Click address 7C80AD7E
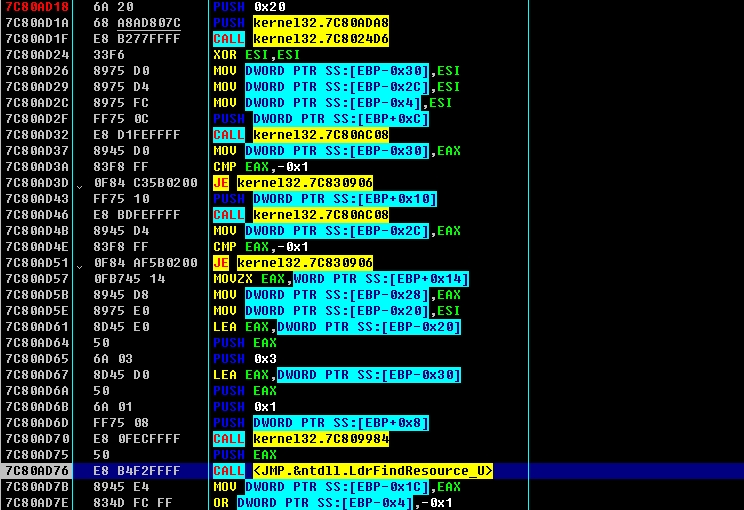 (37, 503)
